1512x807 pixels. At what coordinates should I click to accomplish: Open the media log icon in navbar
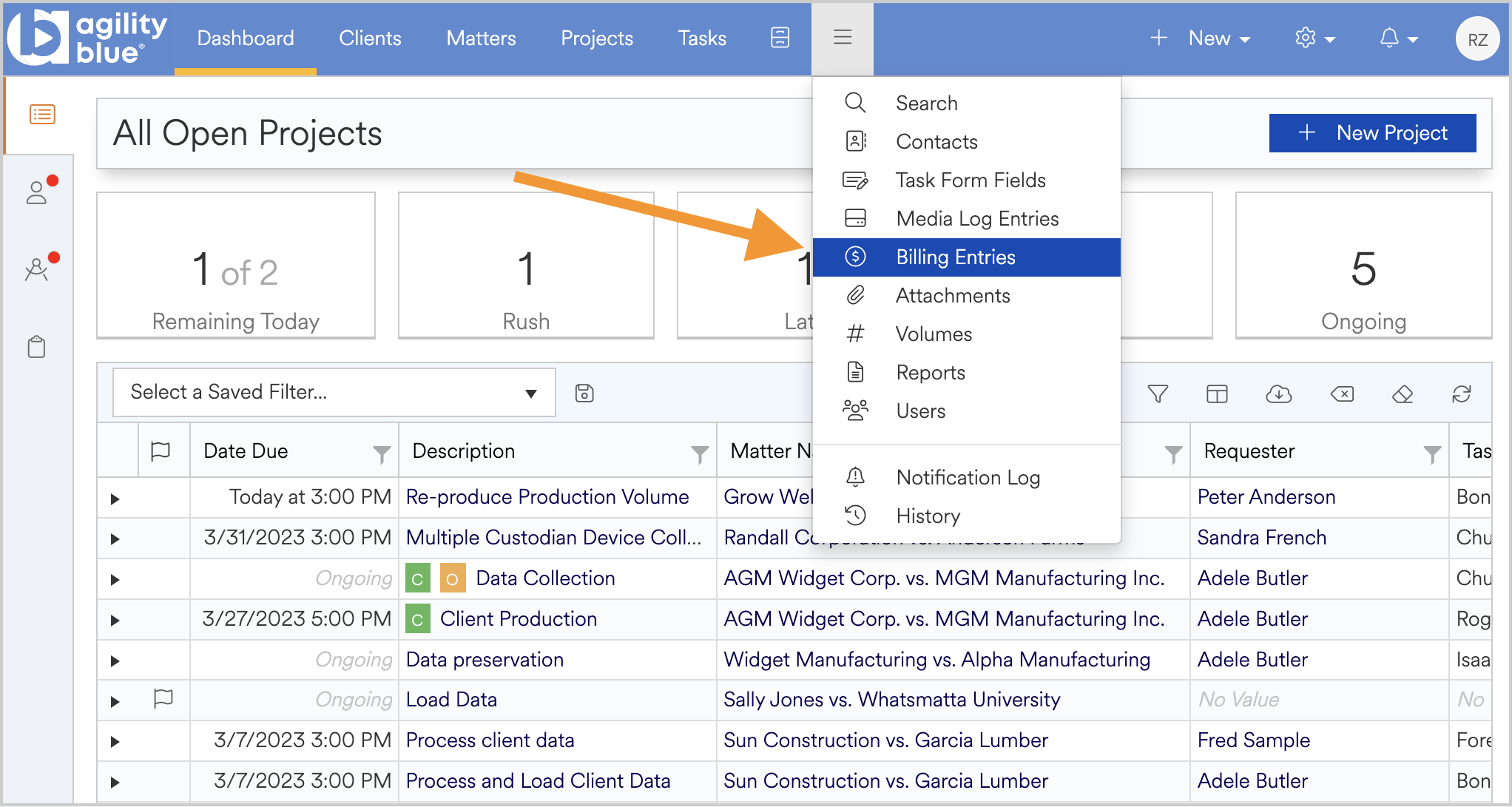pos(780,38)
